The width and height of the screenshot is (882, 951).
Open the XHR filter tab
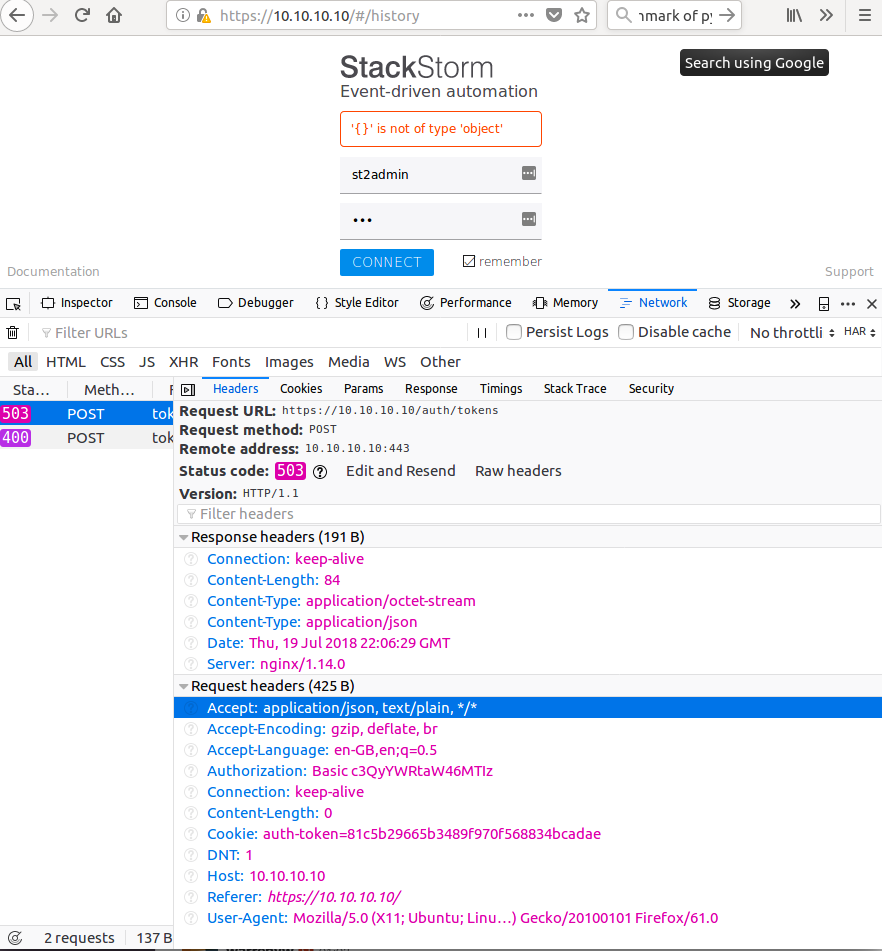tap(182, 361)
